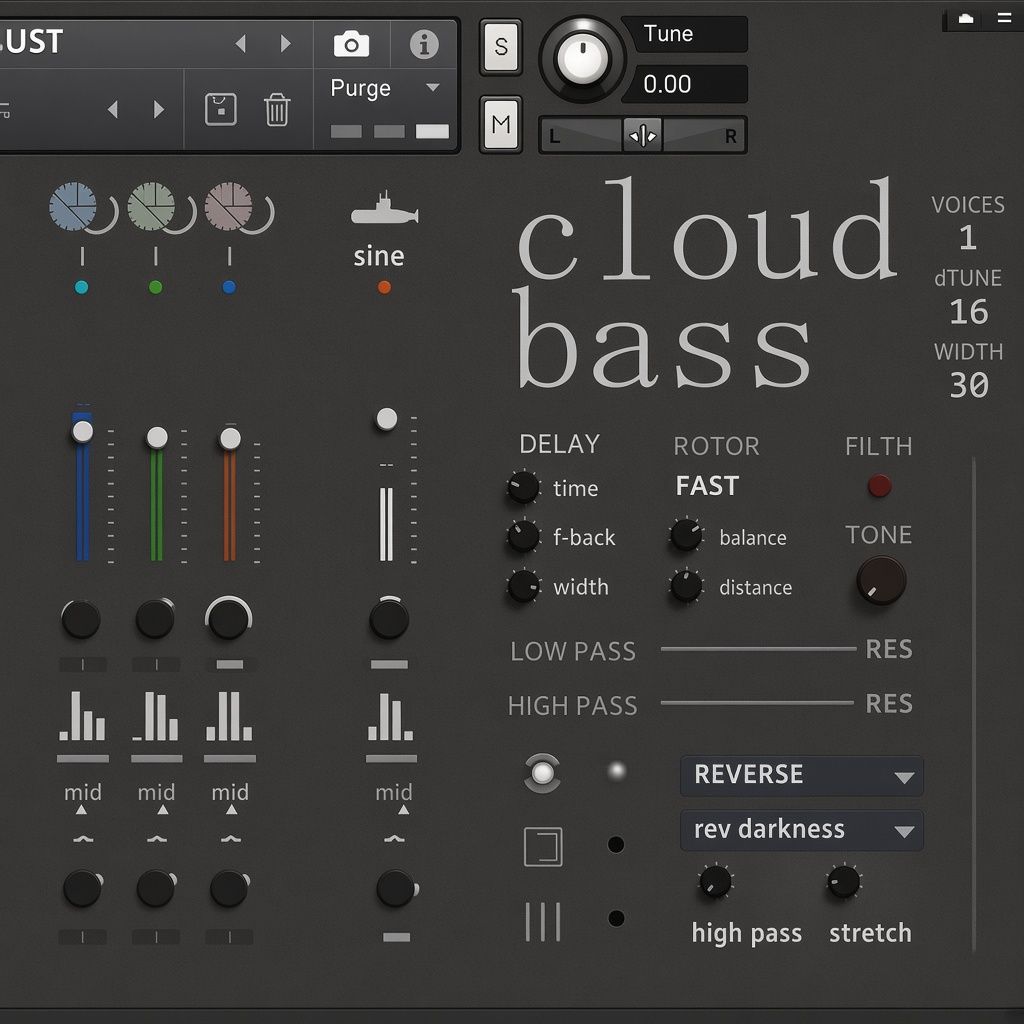Toggle the glowing white dot beside the ring icon
This screenshot has width=1024, height=1024.
coord(616,771)
